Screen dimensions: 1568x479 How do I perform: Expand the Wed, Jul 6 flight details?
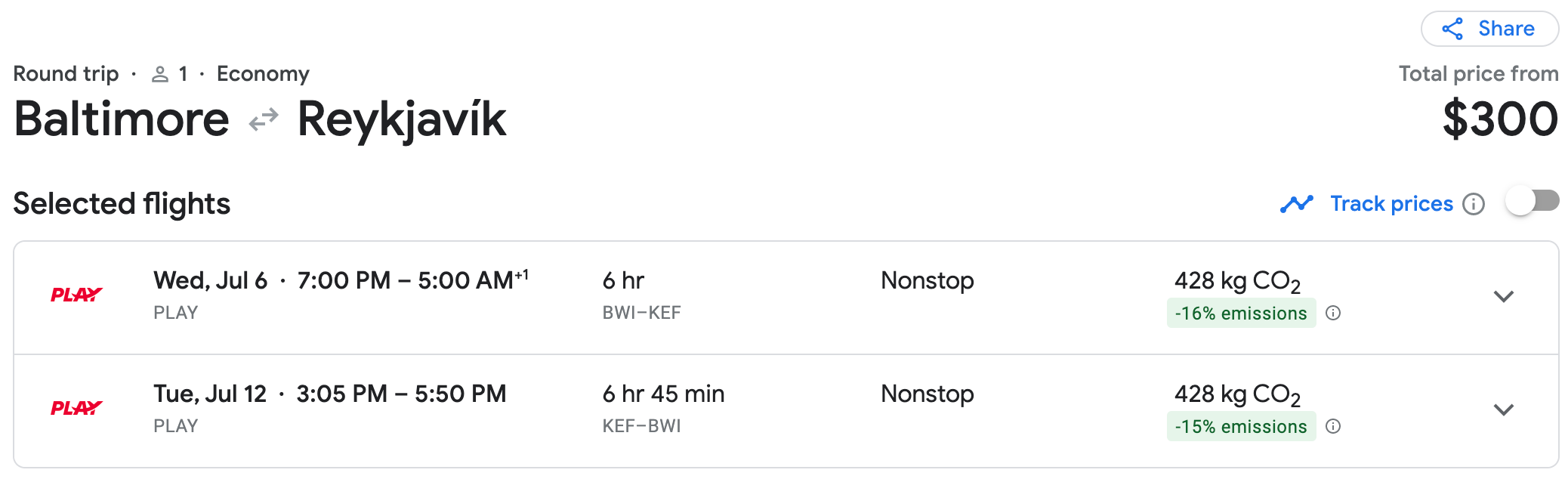(1503, 296)
